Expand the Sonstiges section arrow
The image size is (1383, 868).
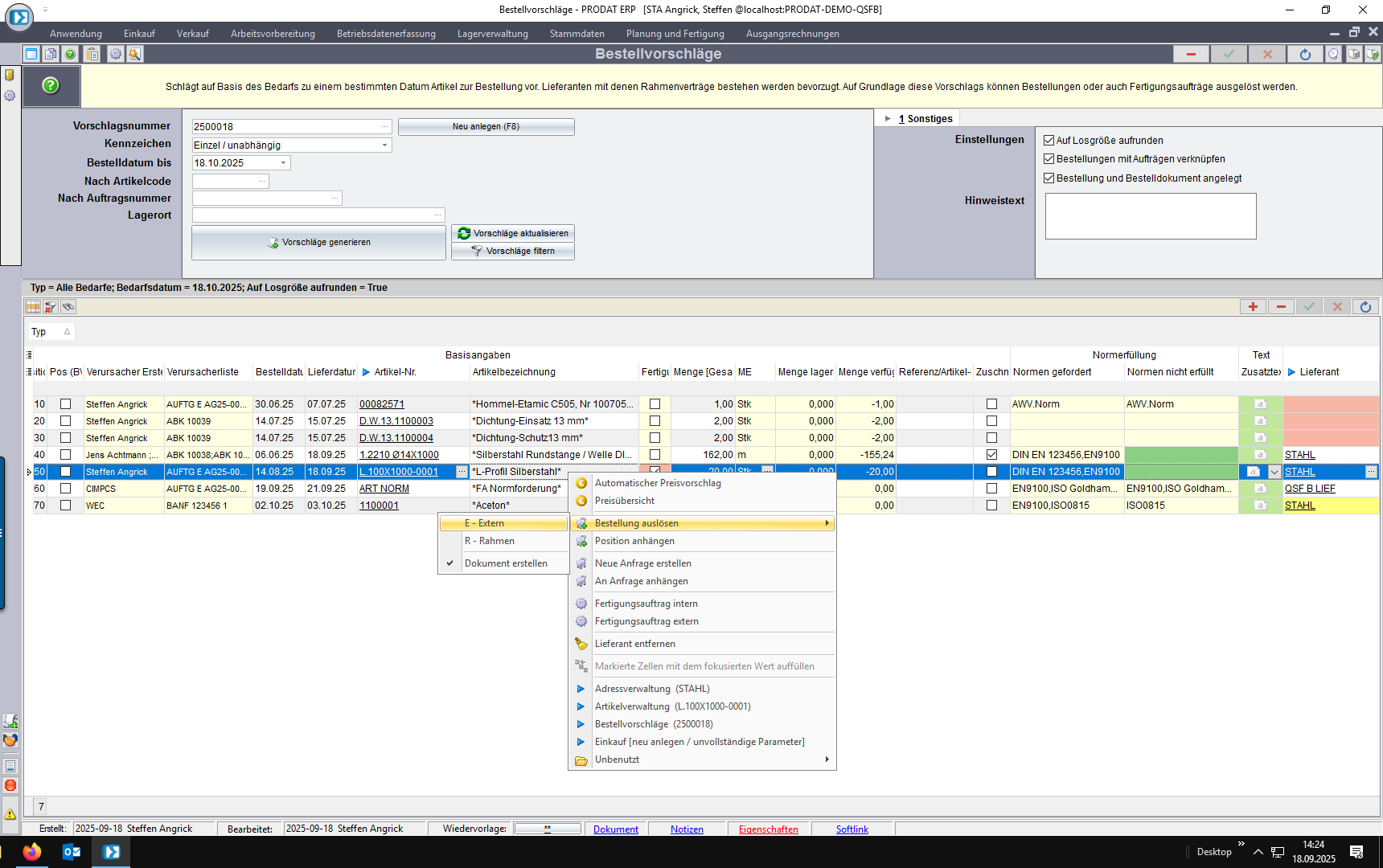(888, 119)
